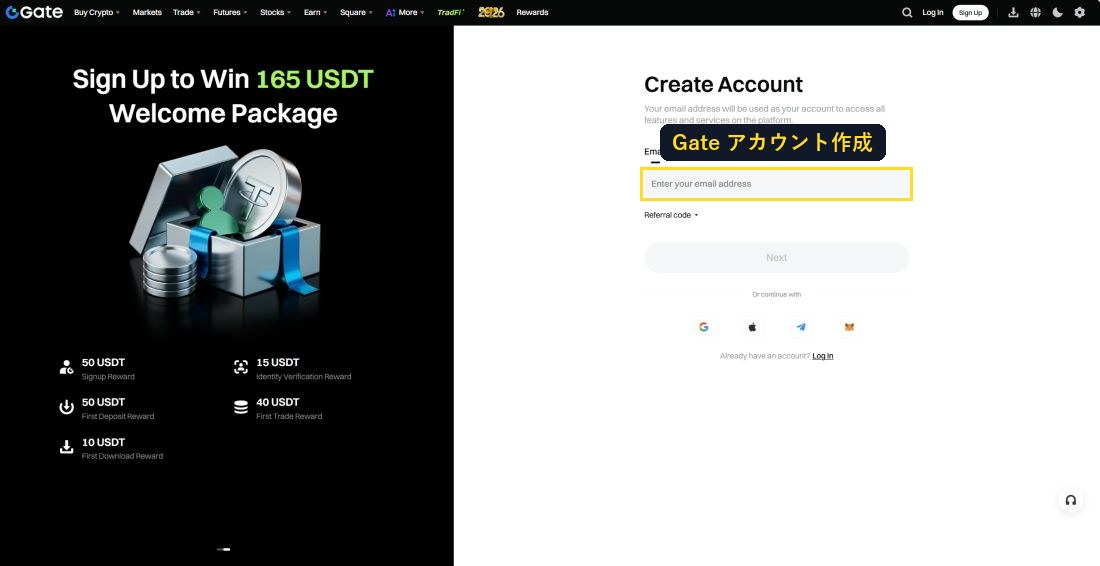Click the 165 USDT headline text

[314, 79]
